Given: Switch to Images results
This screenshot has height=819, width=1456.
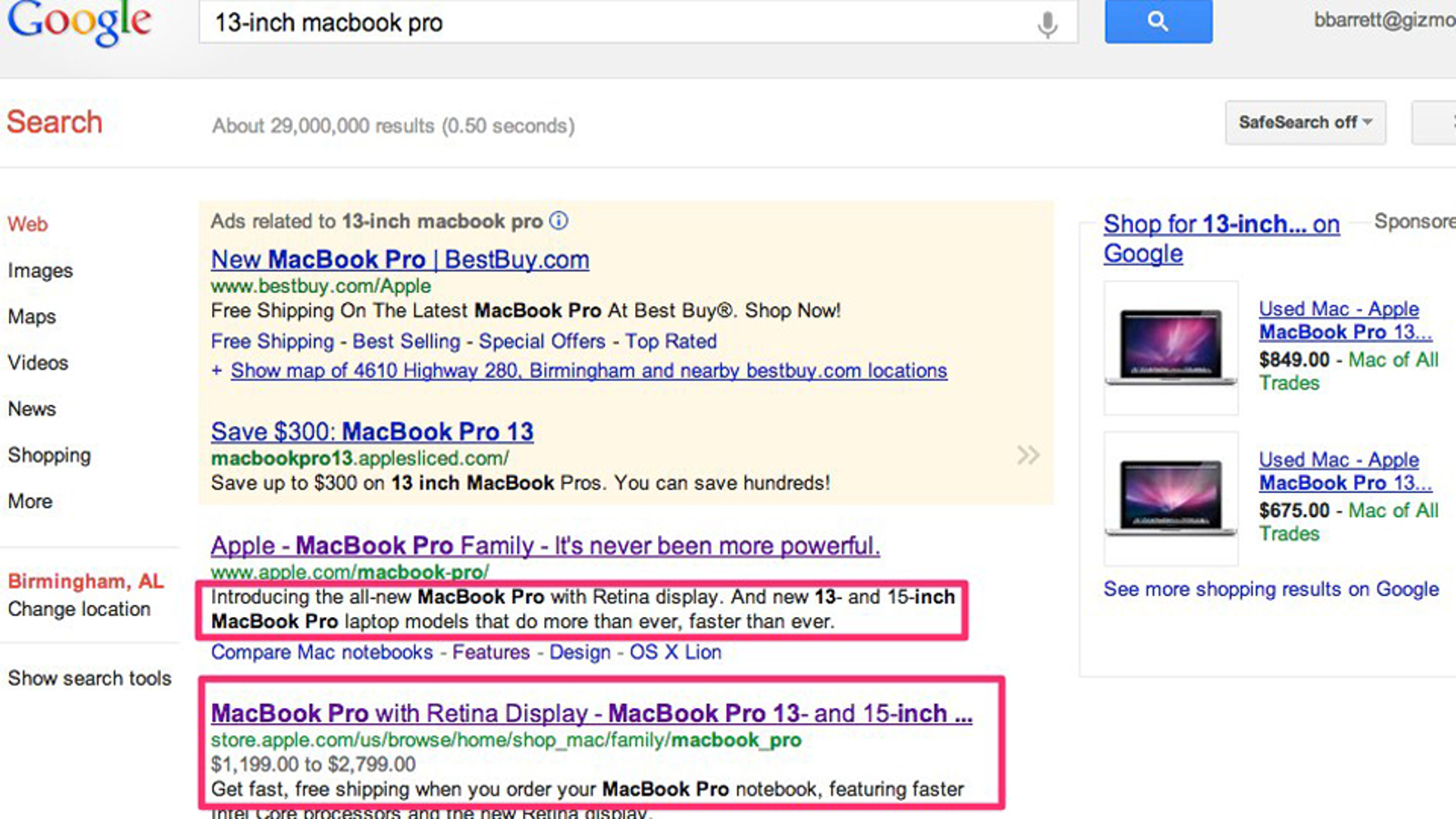Looking at the screenshot, I should click(40, 270).
